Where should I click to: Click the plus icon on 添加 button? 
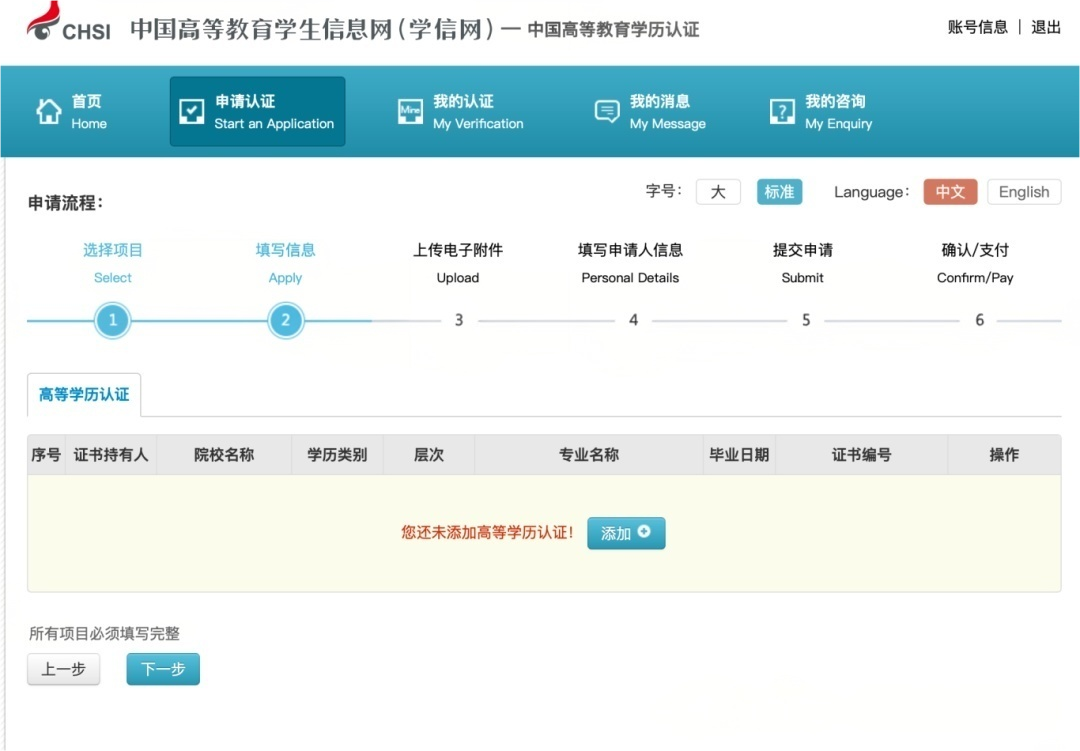[x=644, y=532]
